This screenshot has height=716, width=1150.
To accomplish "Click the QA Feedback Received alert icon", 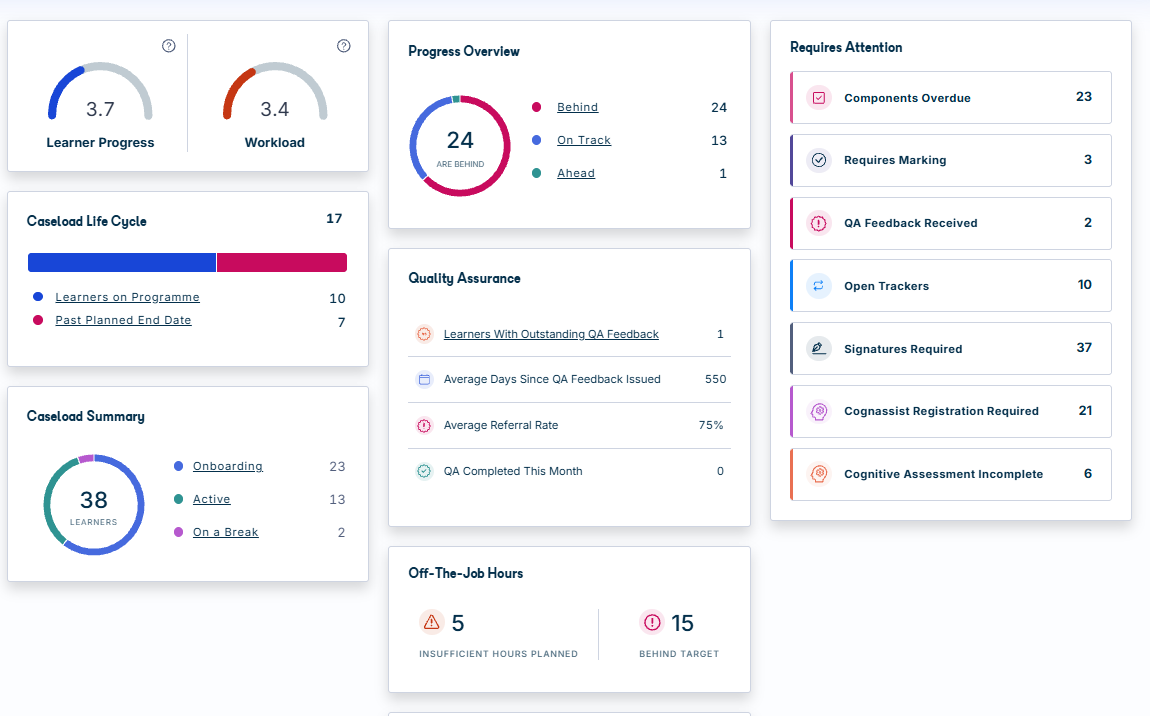I will pos(818,223).
